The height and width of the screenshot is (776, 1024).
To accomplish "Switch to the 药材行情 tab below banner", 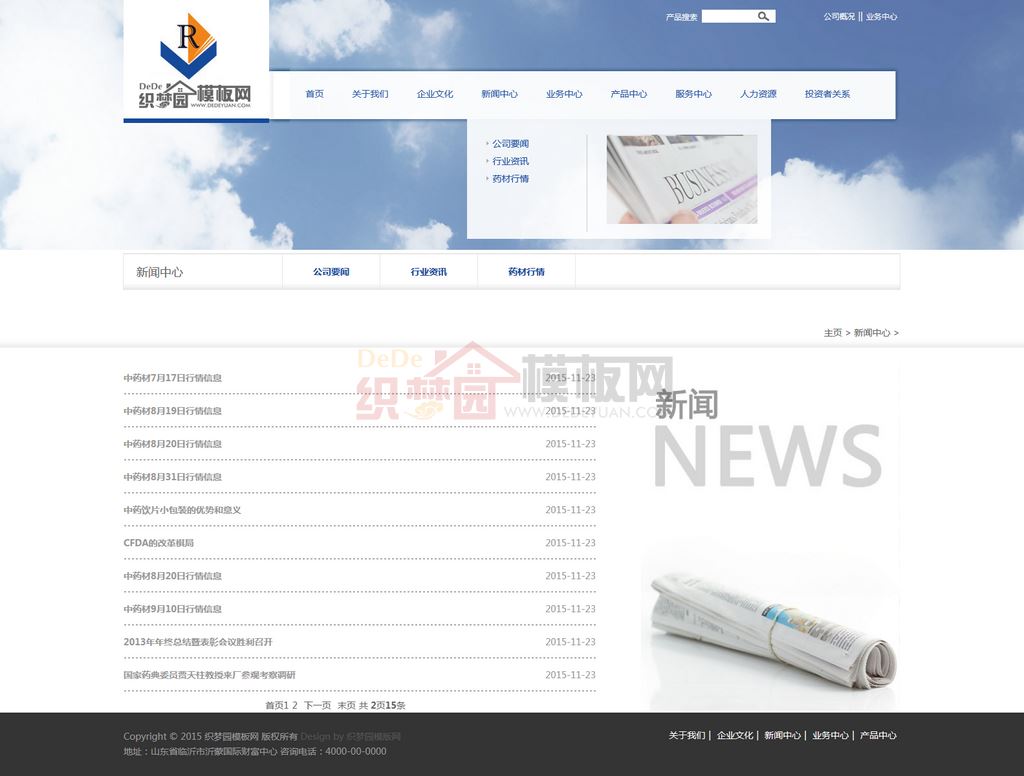I will pyautogui.click(x=526, y=272).
